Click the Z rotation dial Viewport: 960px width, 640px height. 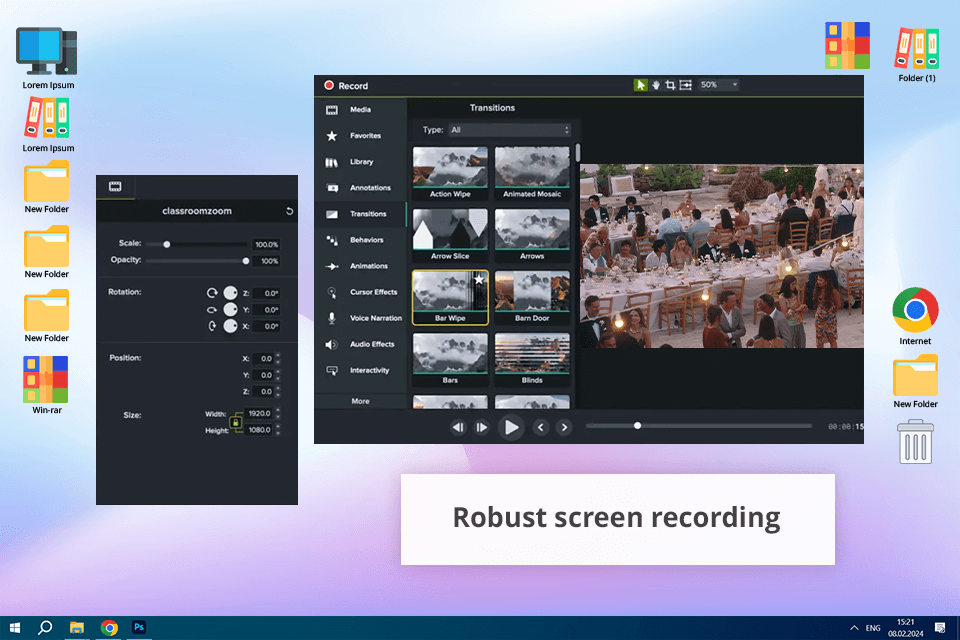click(x=230, y=293)
